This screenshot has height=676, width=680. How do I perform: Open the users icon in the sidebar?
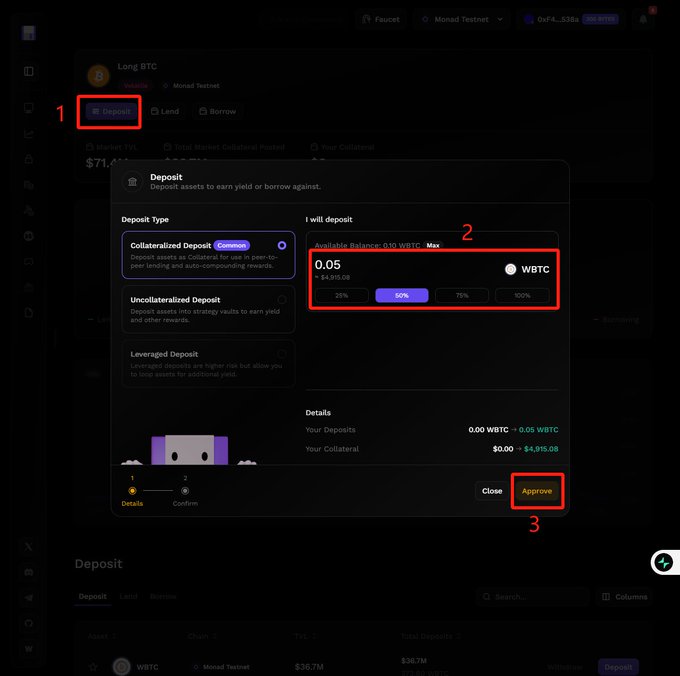29,211
